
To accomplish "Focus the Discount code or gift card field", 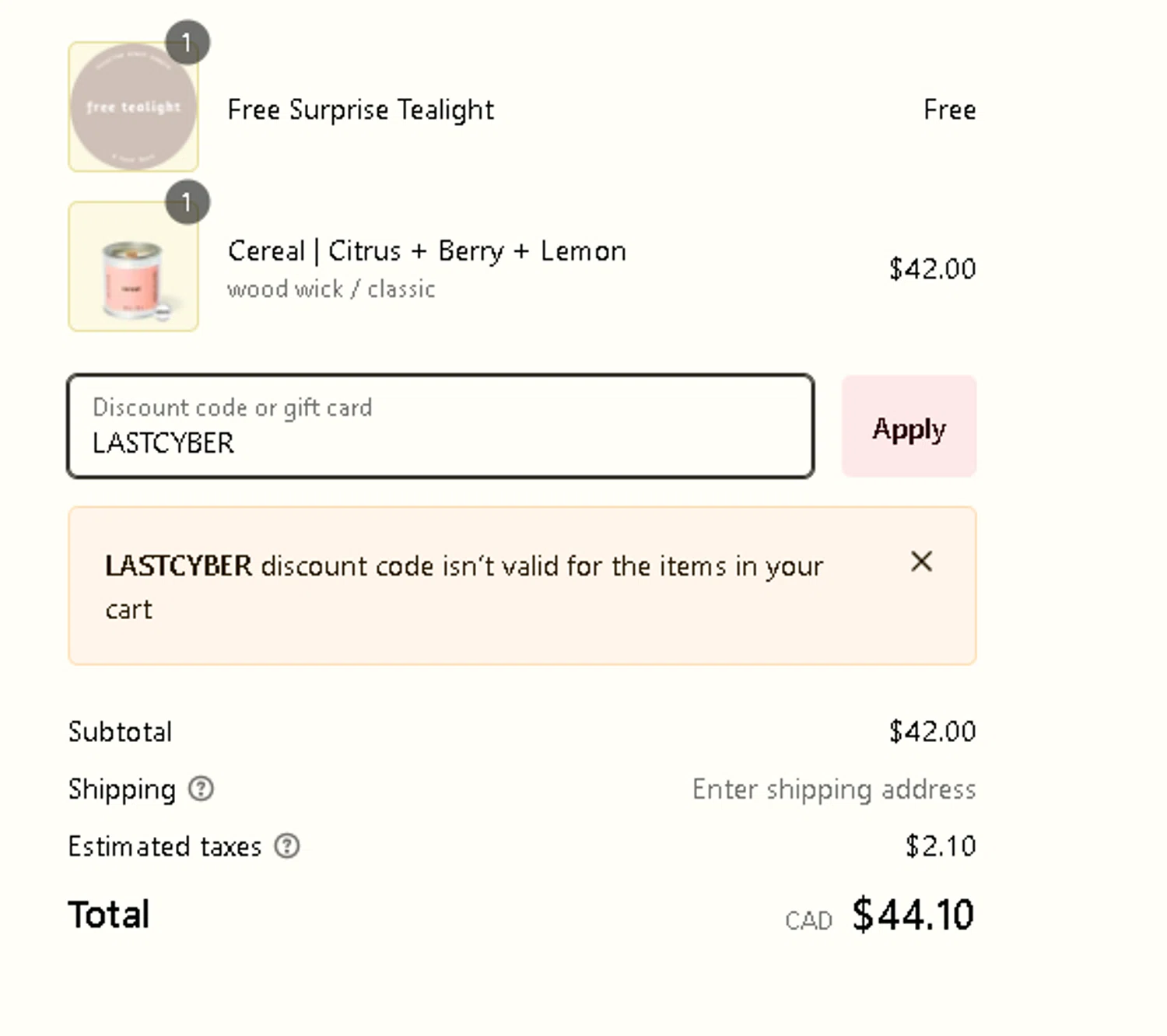I will [x=440, y=427].
